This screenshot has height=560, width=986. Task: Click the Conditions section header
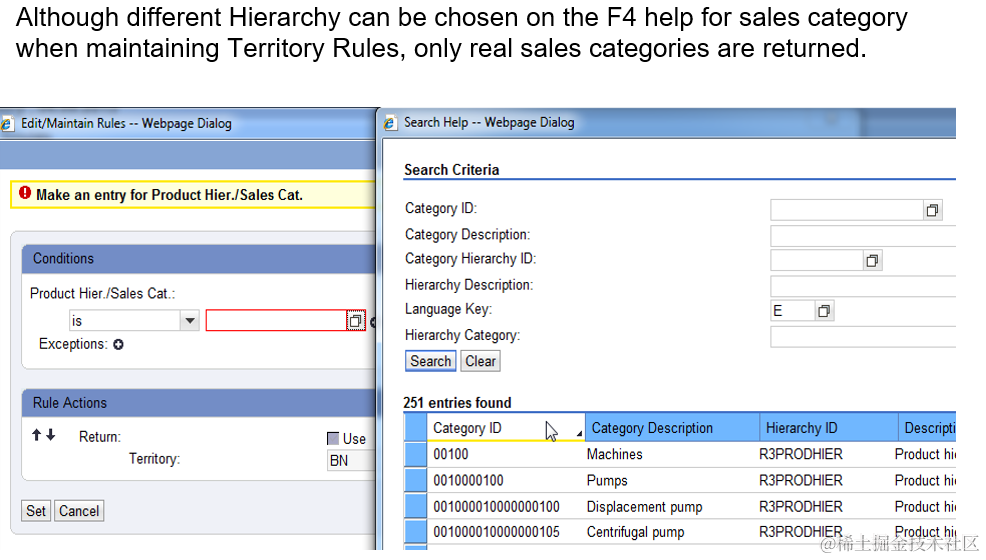199,259
